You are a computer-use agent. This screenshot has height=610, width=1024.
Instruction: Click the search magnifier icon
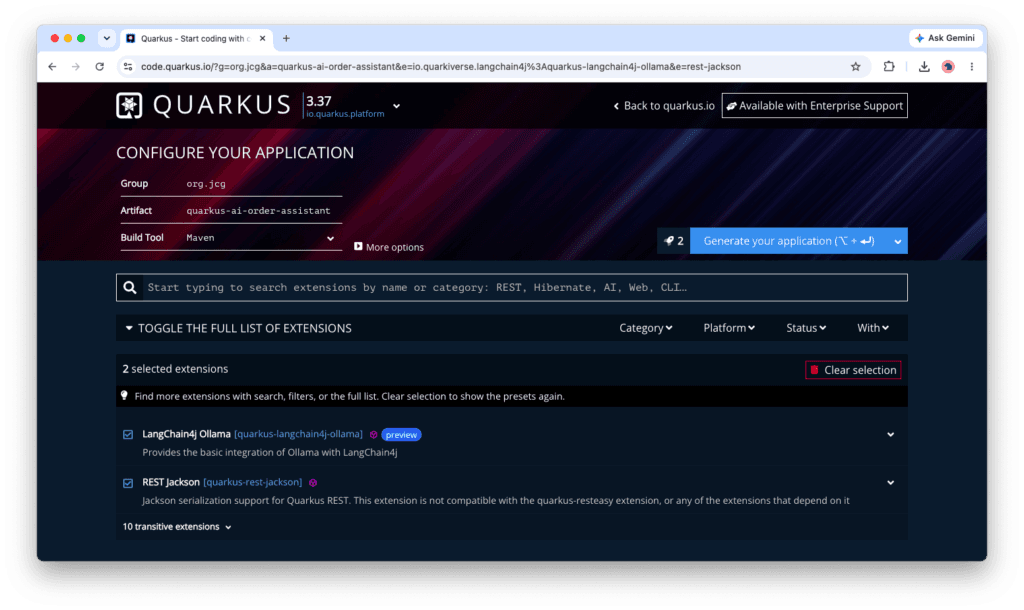click(x=130, y=287)
